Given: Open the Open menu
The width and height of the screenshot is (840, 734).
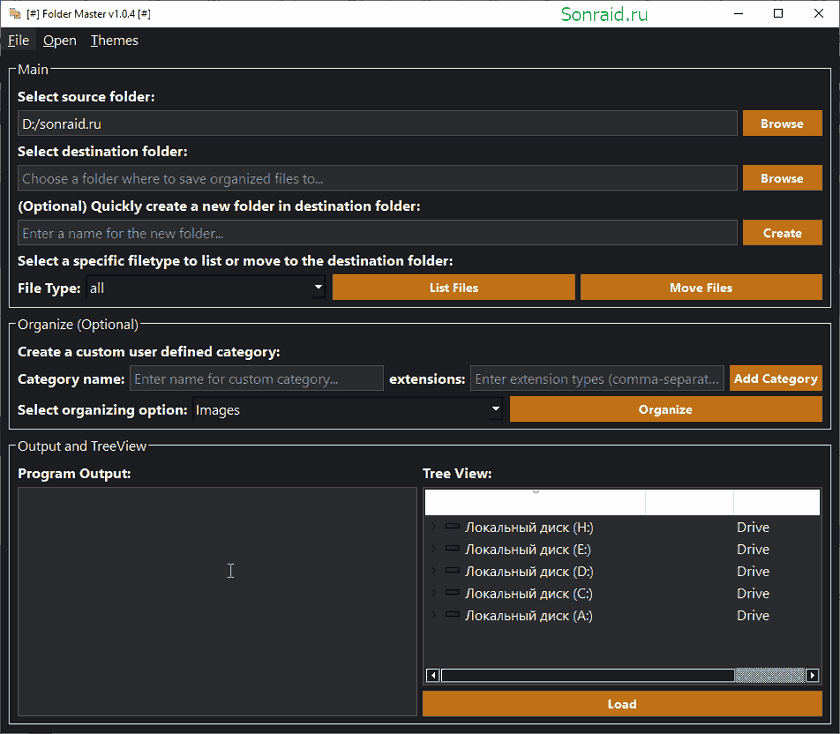Looking at the screenshot, I should click(x=59, y=41).
